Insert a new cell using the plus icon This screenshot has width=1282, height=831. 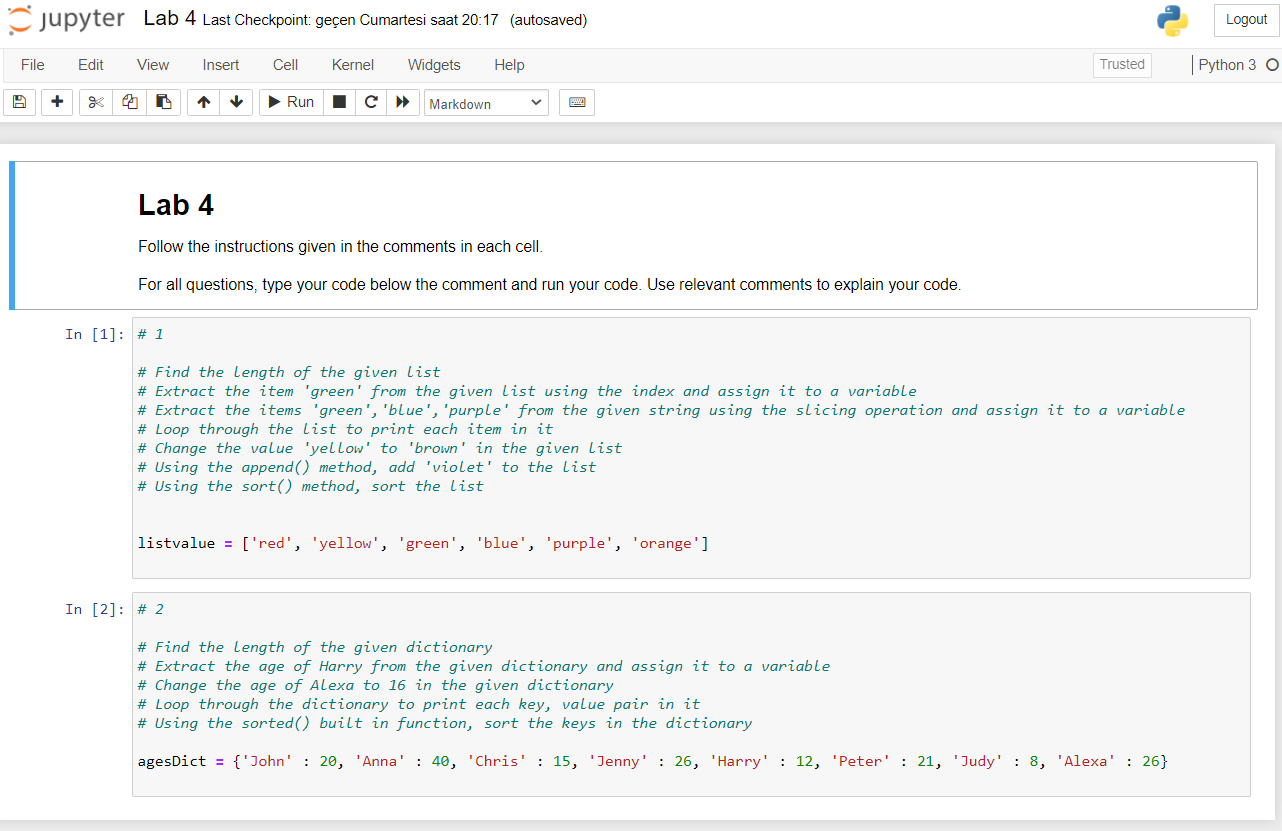point(56,101)
